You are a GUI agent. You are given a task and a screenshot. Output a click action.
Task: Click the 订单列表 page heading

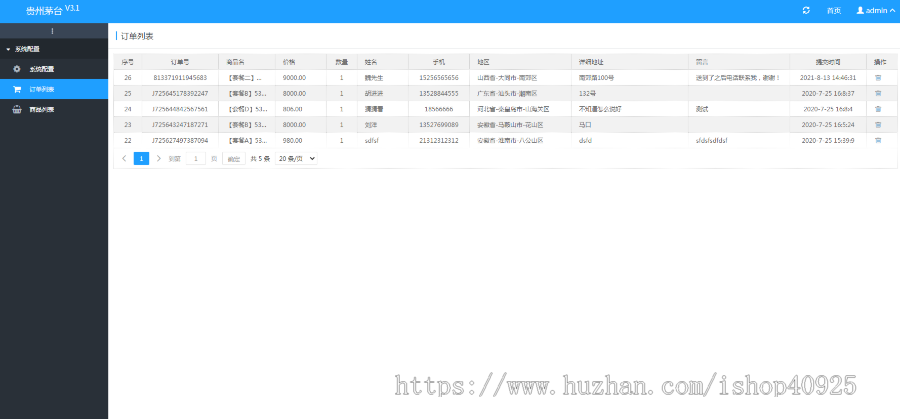pyautogui.click(x=137, y=36)
